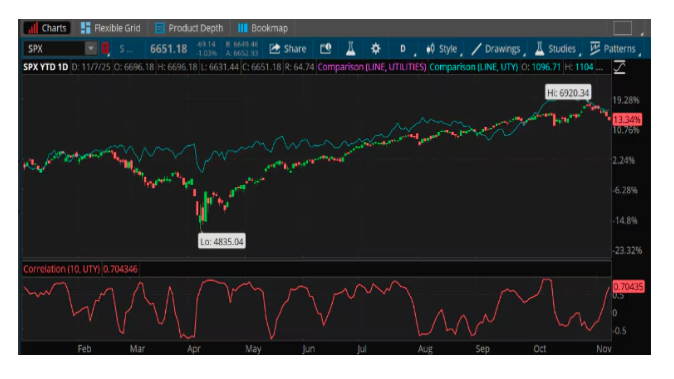Click the Hi: 6920.34 price bubble

pos(568,93)
